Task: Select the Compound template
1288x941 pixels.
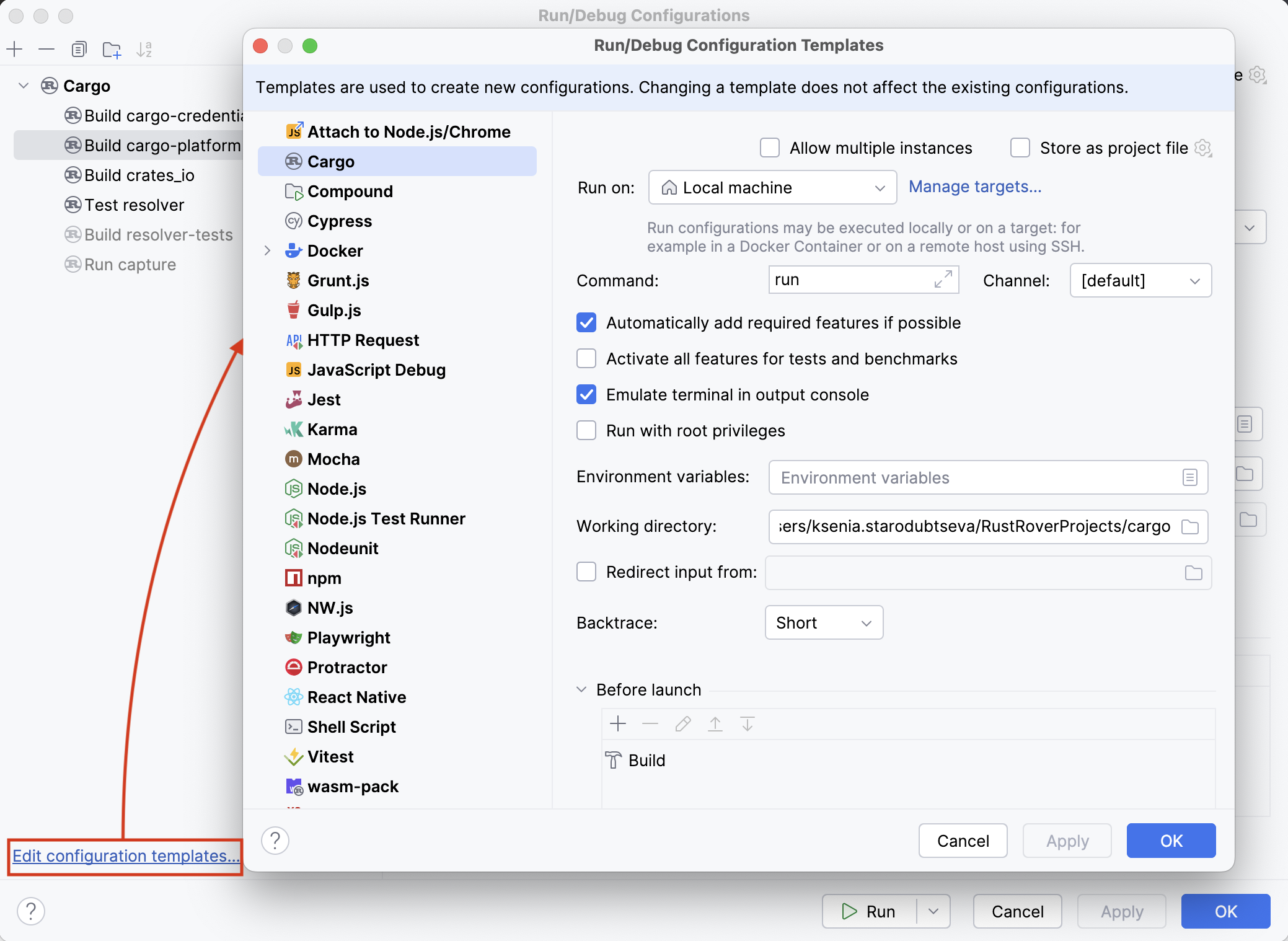Action: (350, 191)
